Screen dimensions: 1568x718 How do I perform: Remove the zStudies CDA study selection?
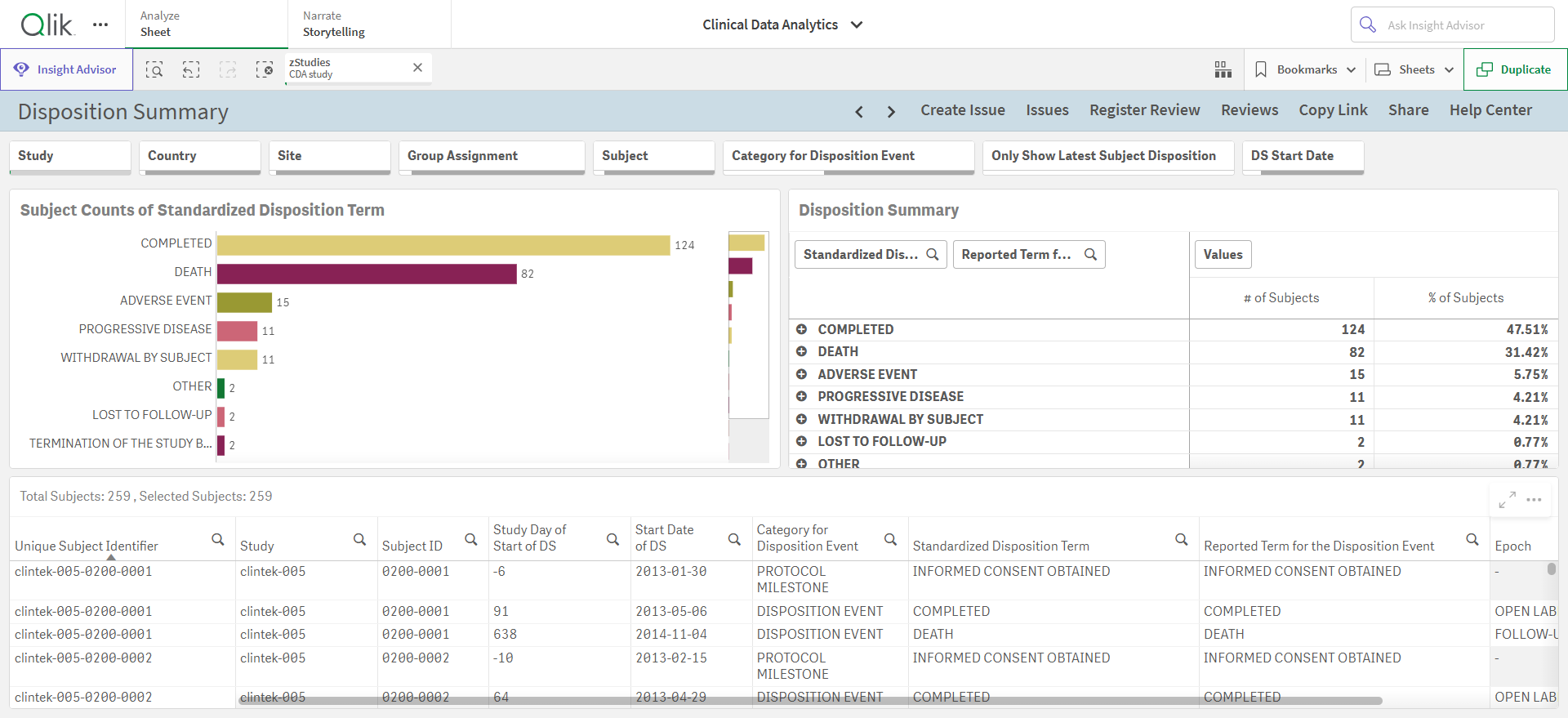click(x=417, y=68)
